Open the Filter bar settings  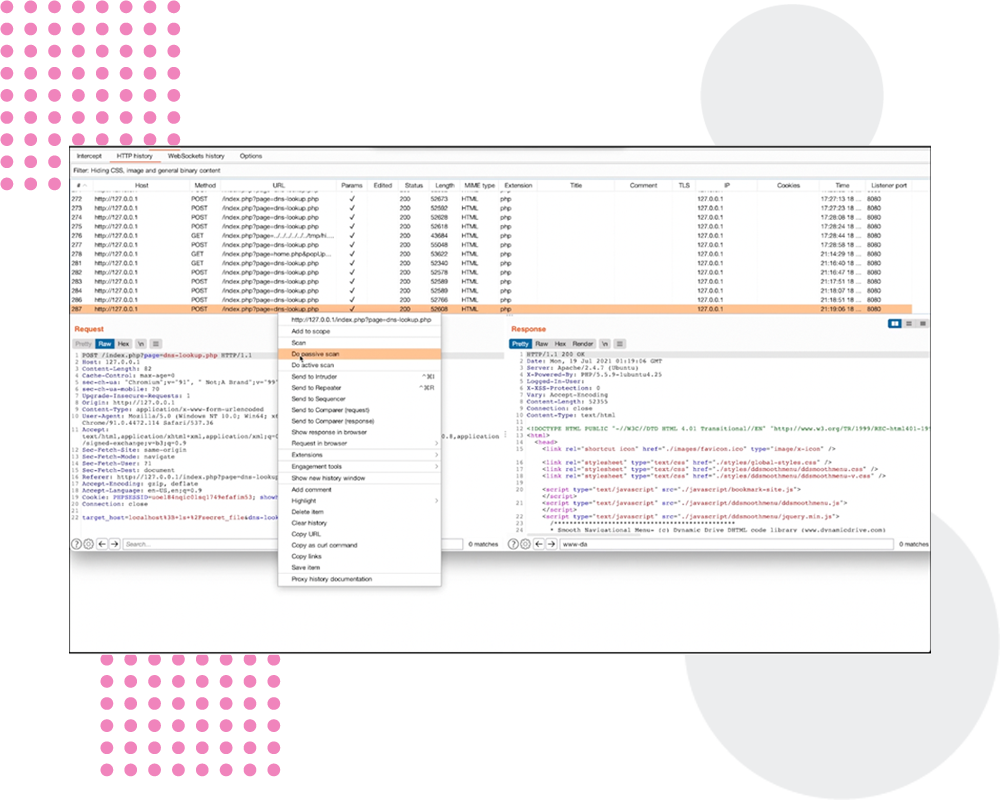(x=500, y=170)
